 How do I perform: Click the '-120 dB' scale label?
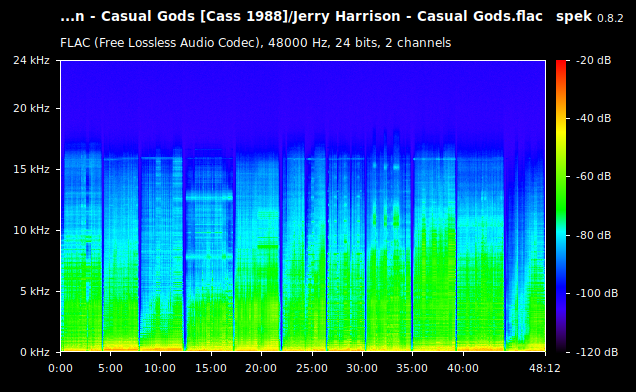coord(597,352)
